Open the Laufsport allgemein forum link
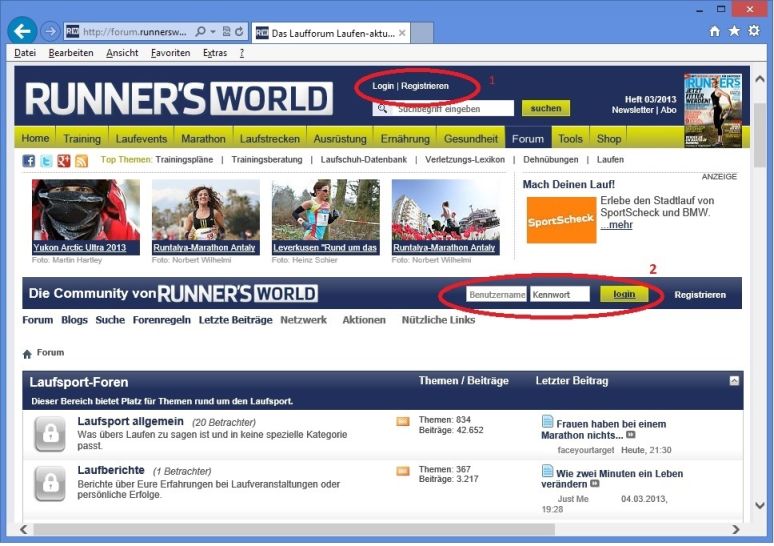The height and width of the screenshot is (546, 774). click(130, 421)
